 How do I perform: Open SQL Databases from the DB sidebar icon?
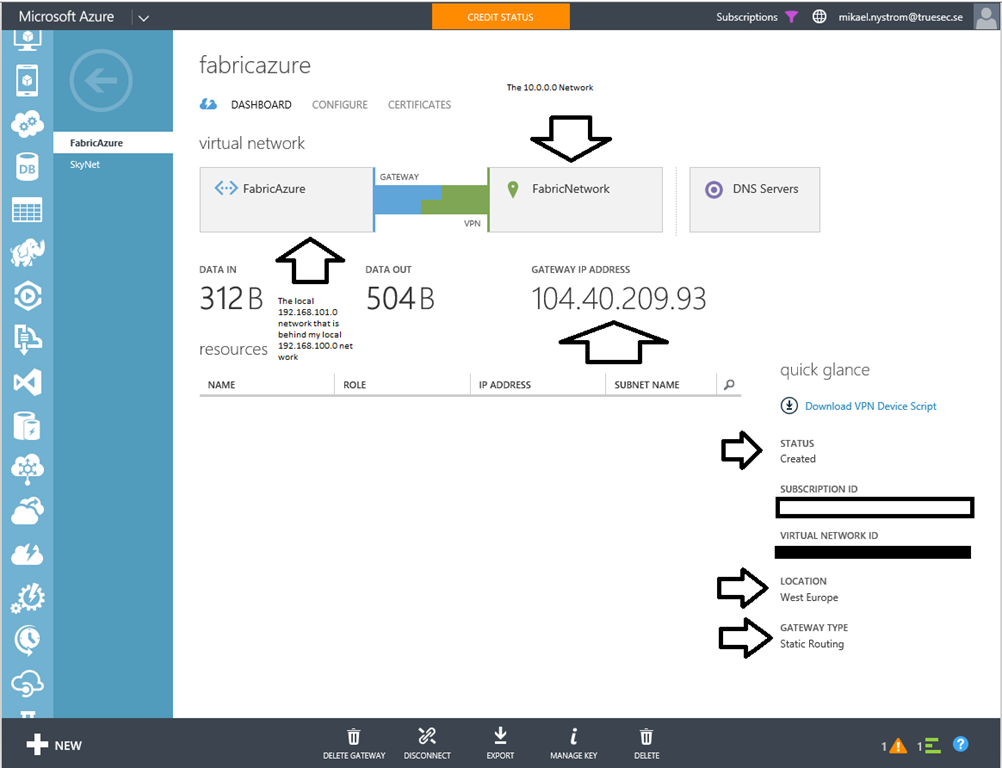(x=27, y=168)
